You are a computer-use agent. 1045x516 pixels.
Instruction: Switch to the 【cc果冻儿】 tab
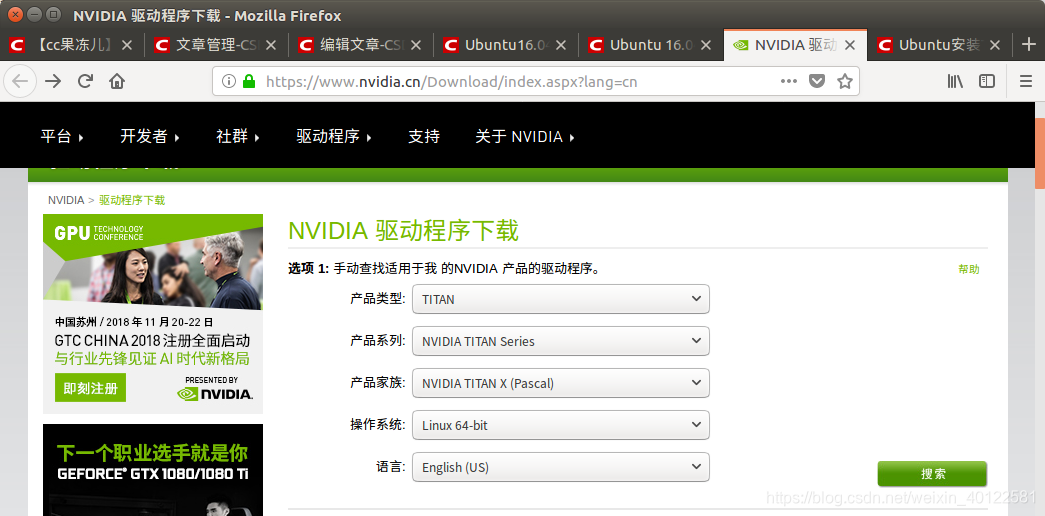point(72,45)
